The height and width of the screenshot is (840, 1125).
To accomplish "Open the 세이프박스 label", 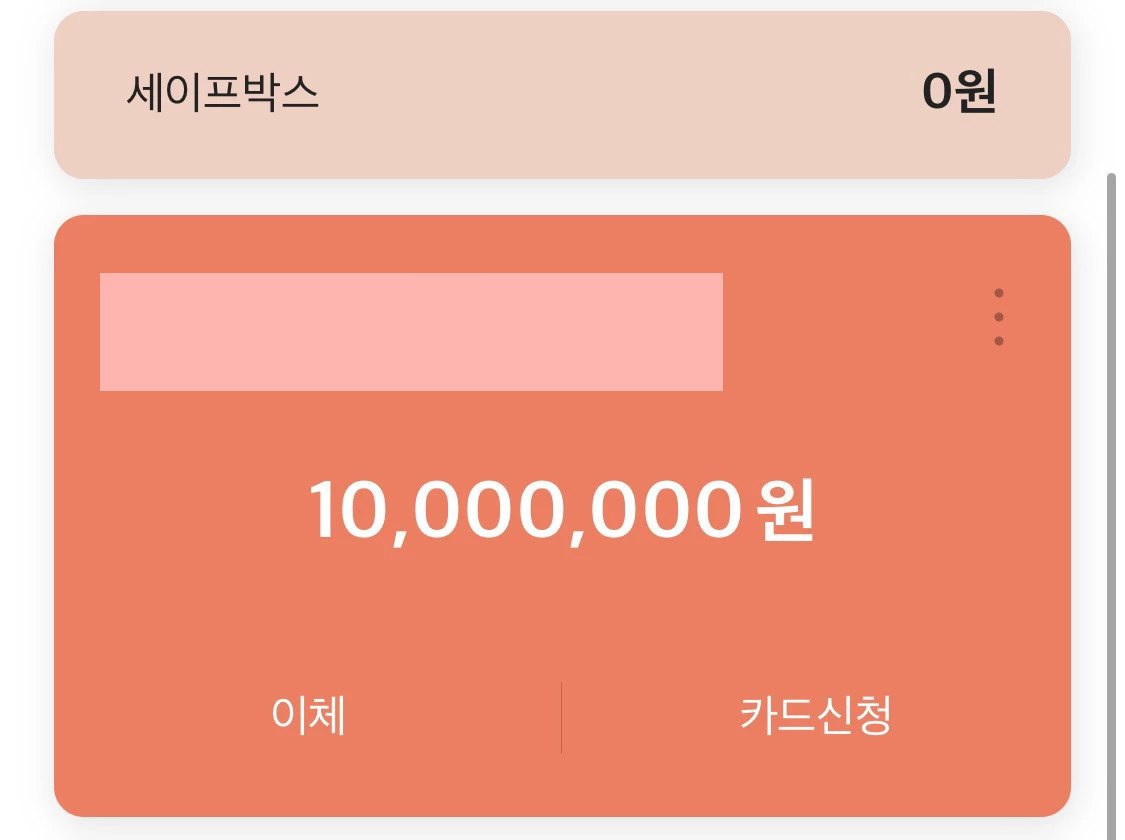I will click(x=222, y=94).
